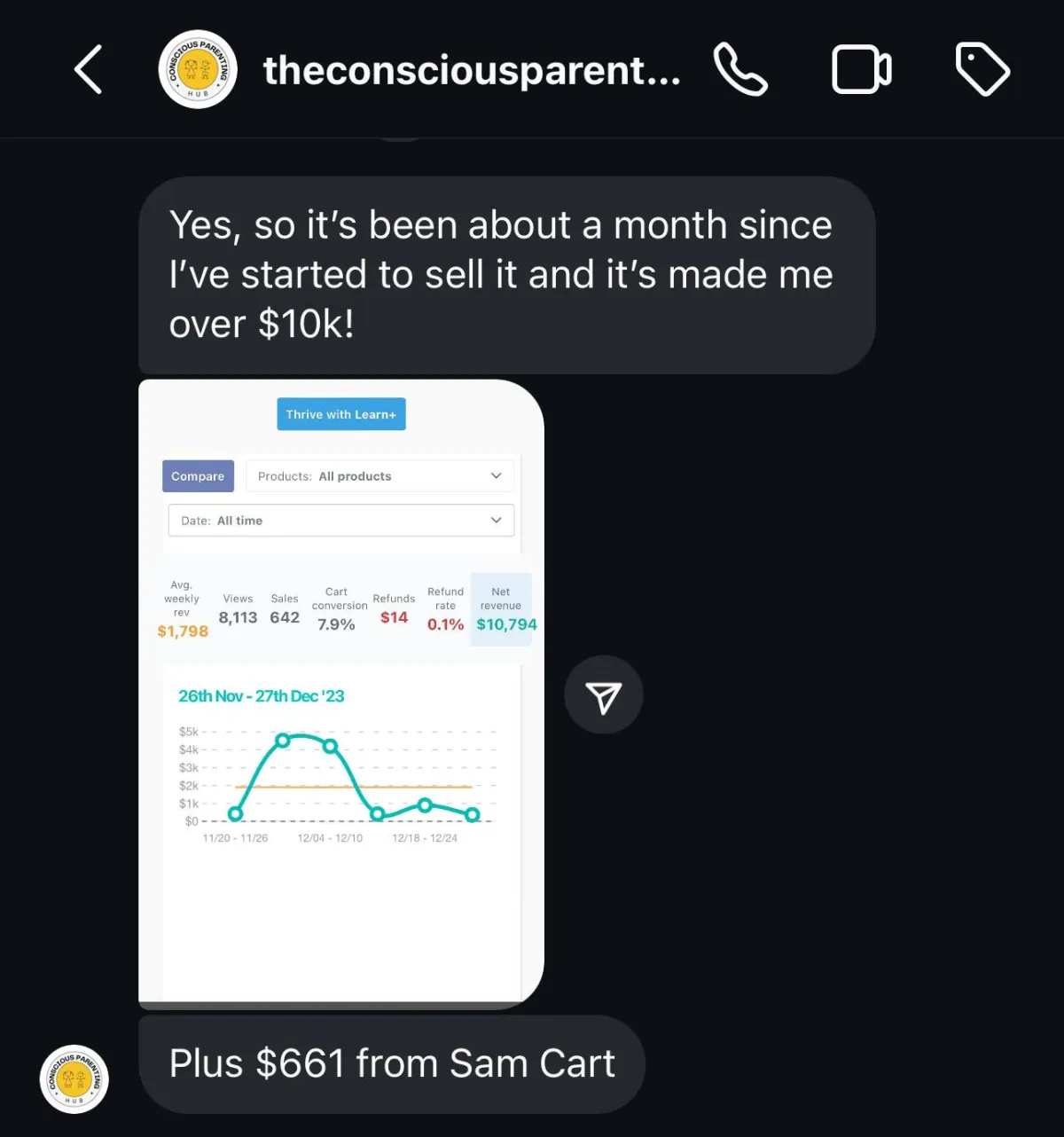Expand the Date: All time dropdown
The image size is (1064, 1137).
point(341,521)
